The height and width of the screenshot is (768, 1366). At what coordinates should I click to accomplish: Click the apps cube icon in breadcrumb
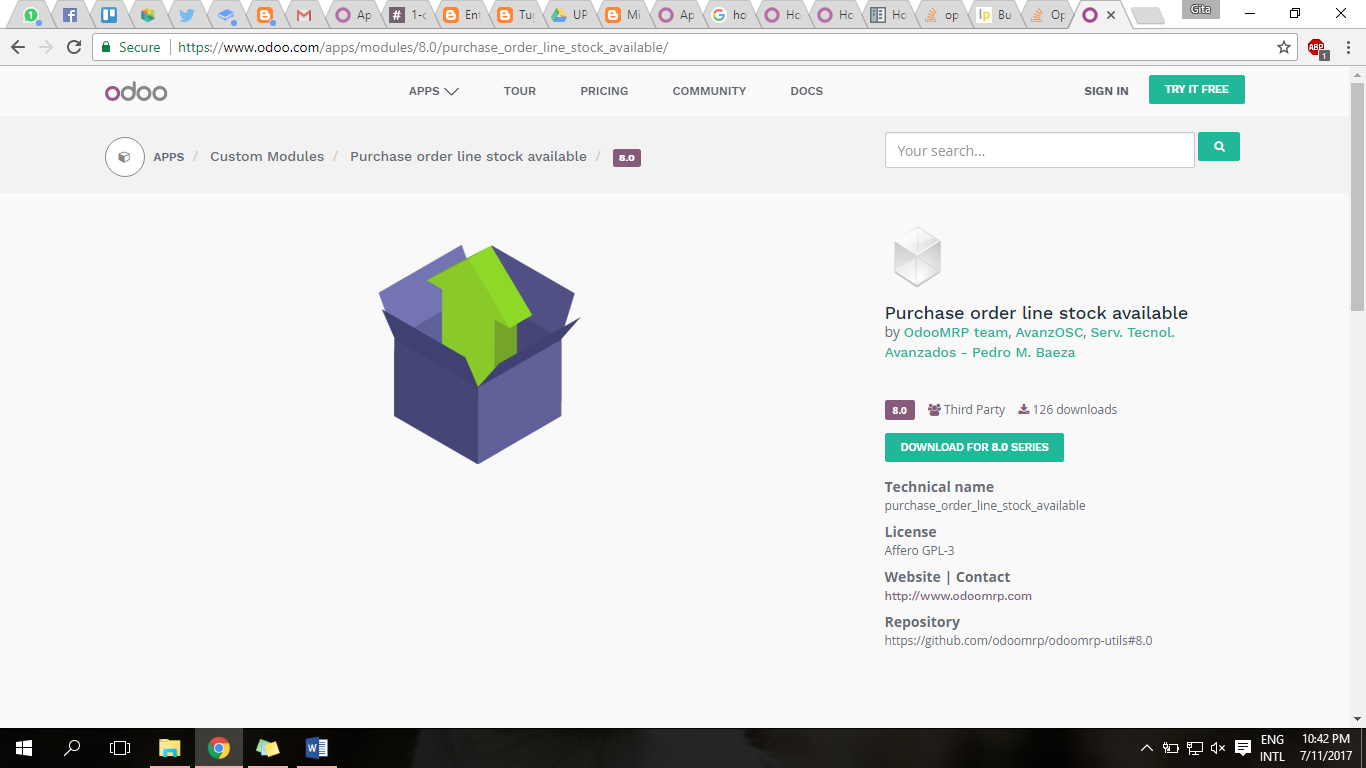tap(125, 157)
